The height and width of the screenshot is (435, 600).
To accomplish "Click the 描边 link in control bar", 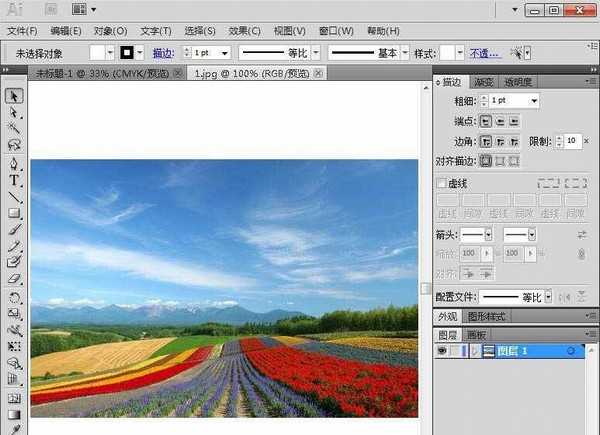I will [x=163, y=53].
